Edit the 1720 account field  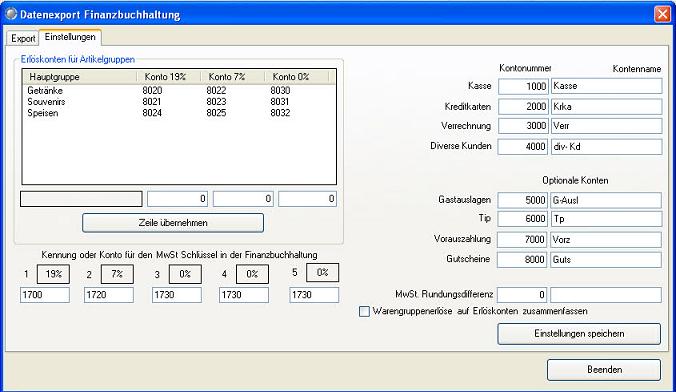[x=109, y=295]
